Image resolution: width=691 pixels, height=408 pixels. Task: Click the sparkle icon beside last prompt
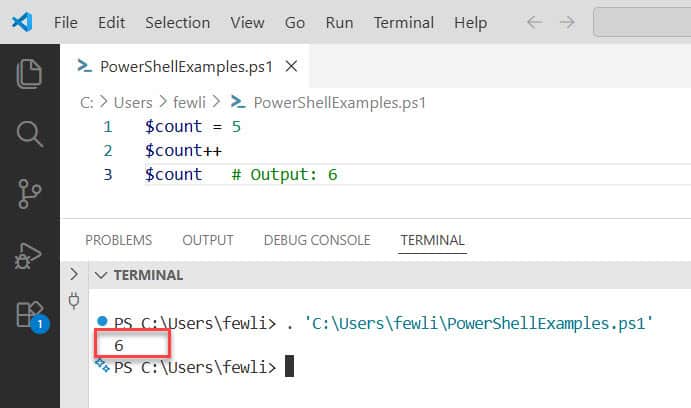point(102,365)
